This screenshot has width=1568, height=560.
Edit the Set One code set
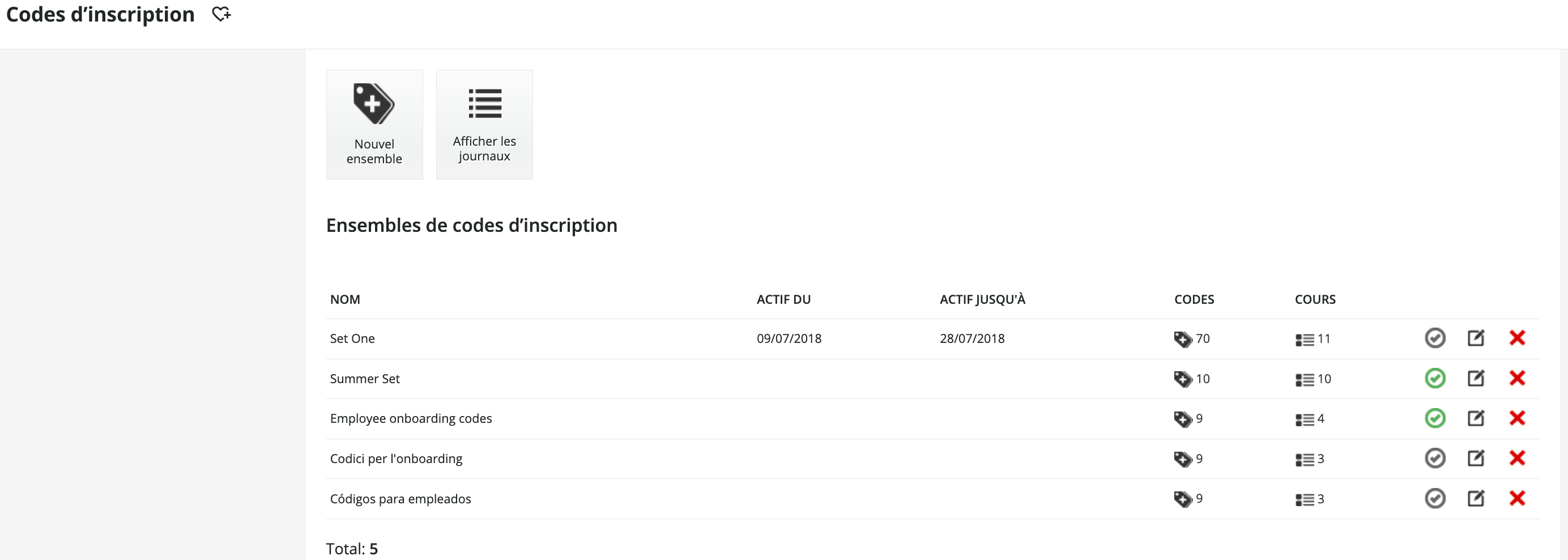pos(1476,338)
